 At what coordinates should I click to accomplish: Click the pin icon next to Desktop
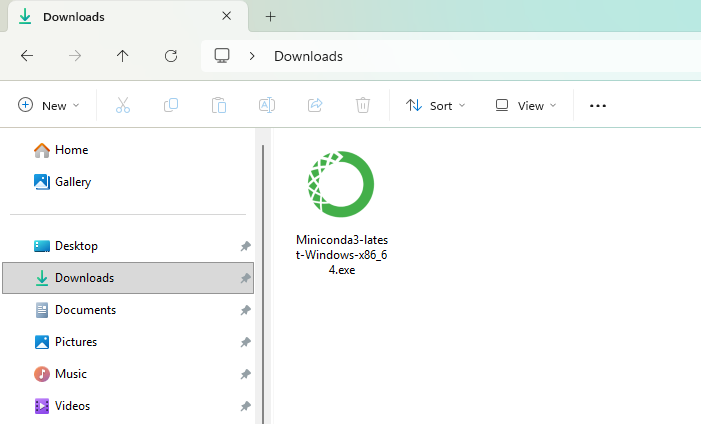tap(245, 246)
